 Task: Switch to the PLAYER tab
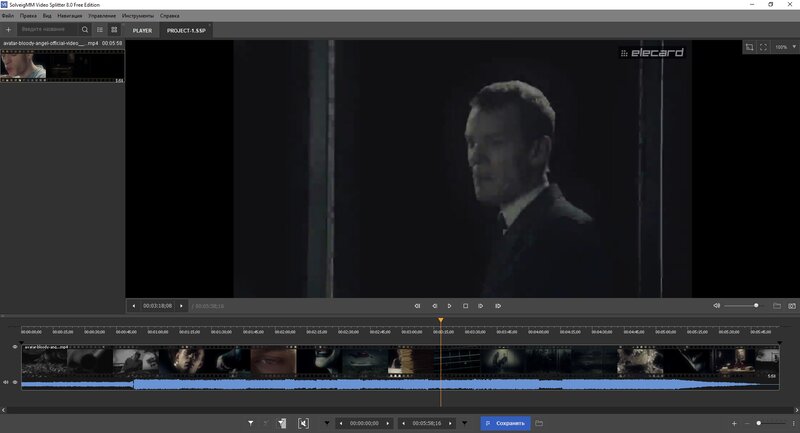click(x=142, y=31)
